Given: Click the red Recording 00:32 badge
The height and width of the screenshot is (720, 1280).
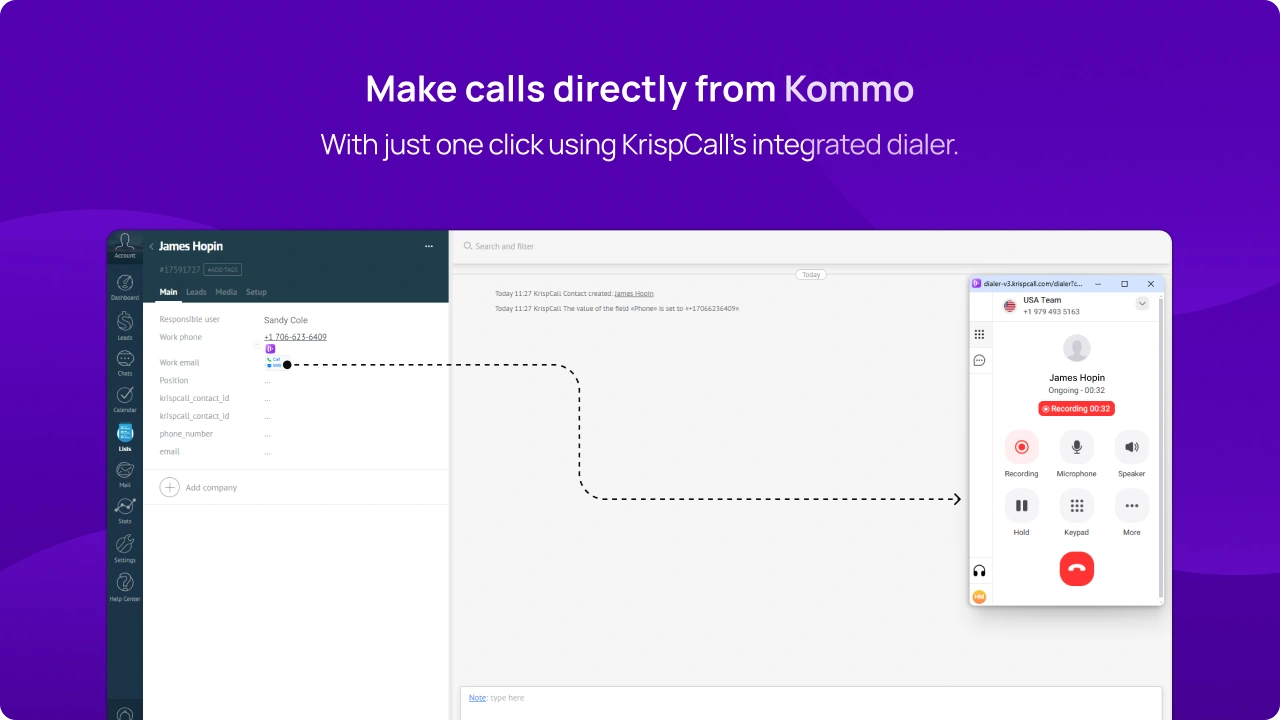Looking at the screenshot, I should [x=1076, y=409].
